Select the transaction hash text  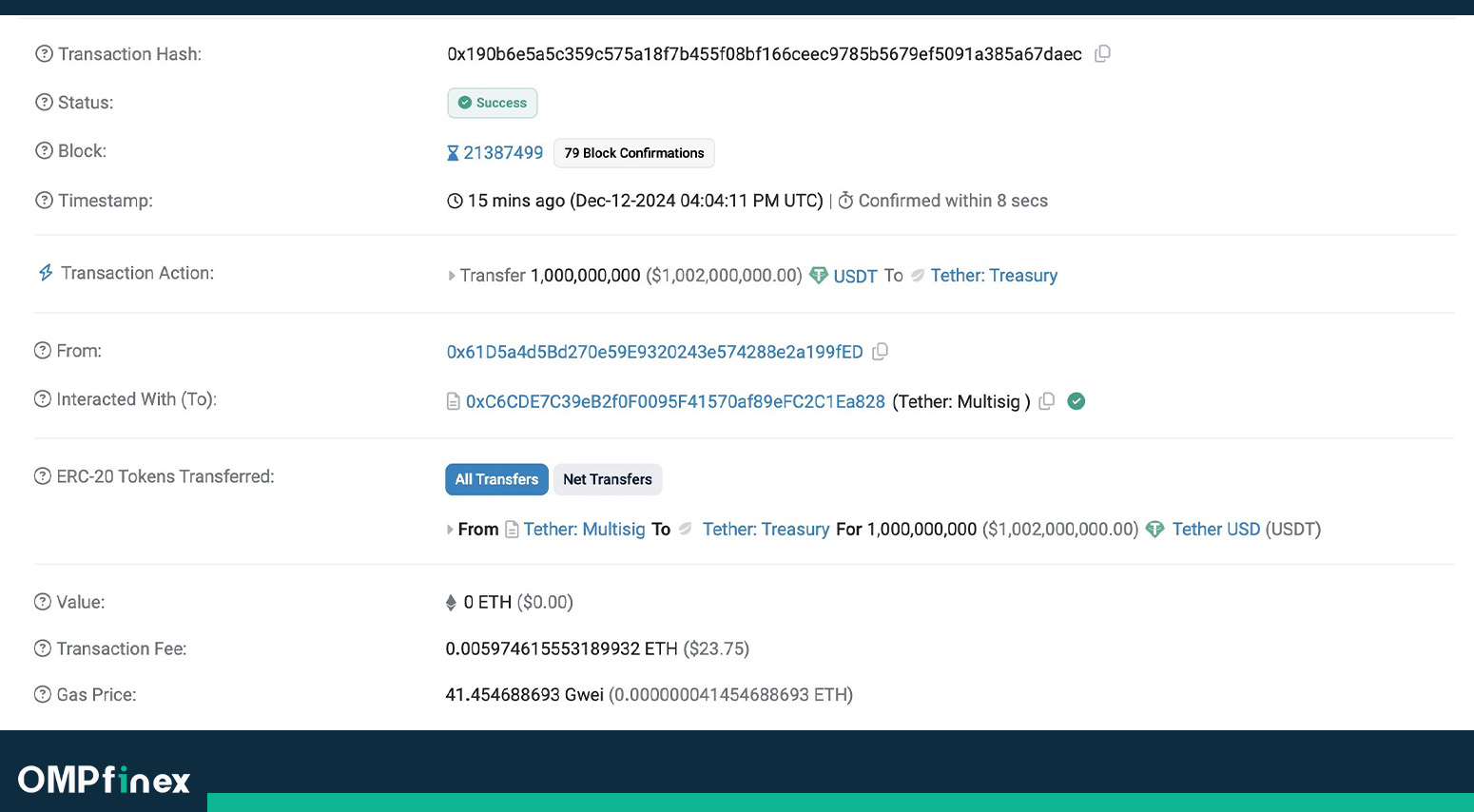pyautogui.click(x=765, y=54)
